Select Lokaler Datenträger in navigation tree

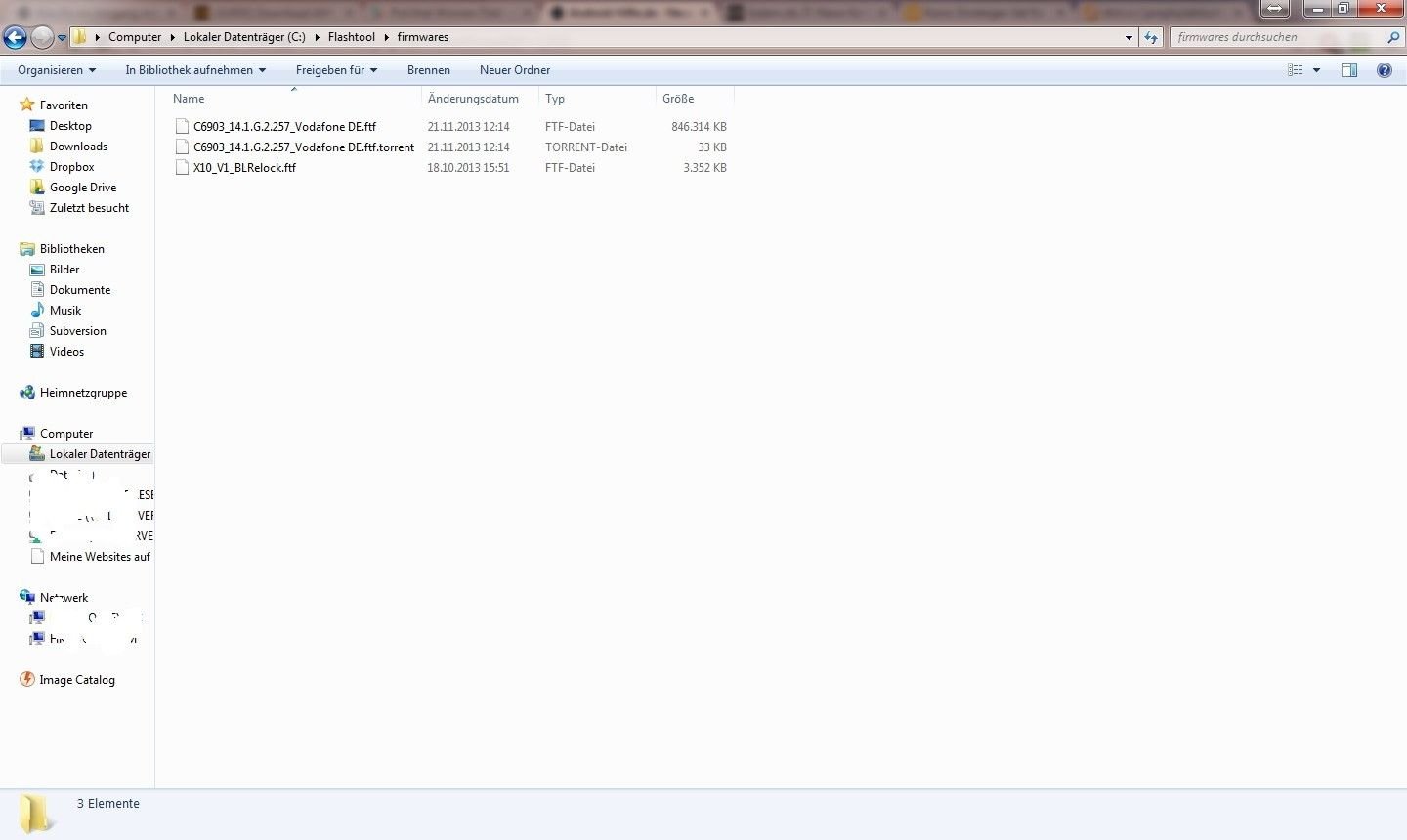(100, 454)
